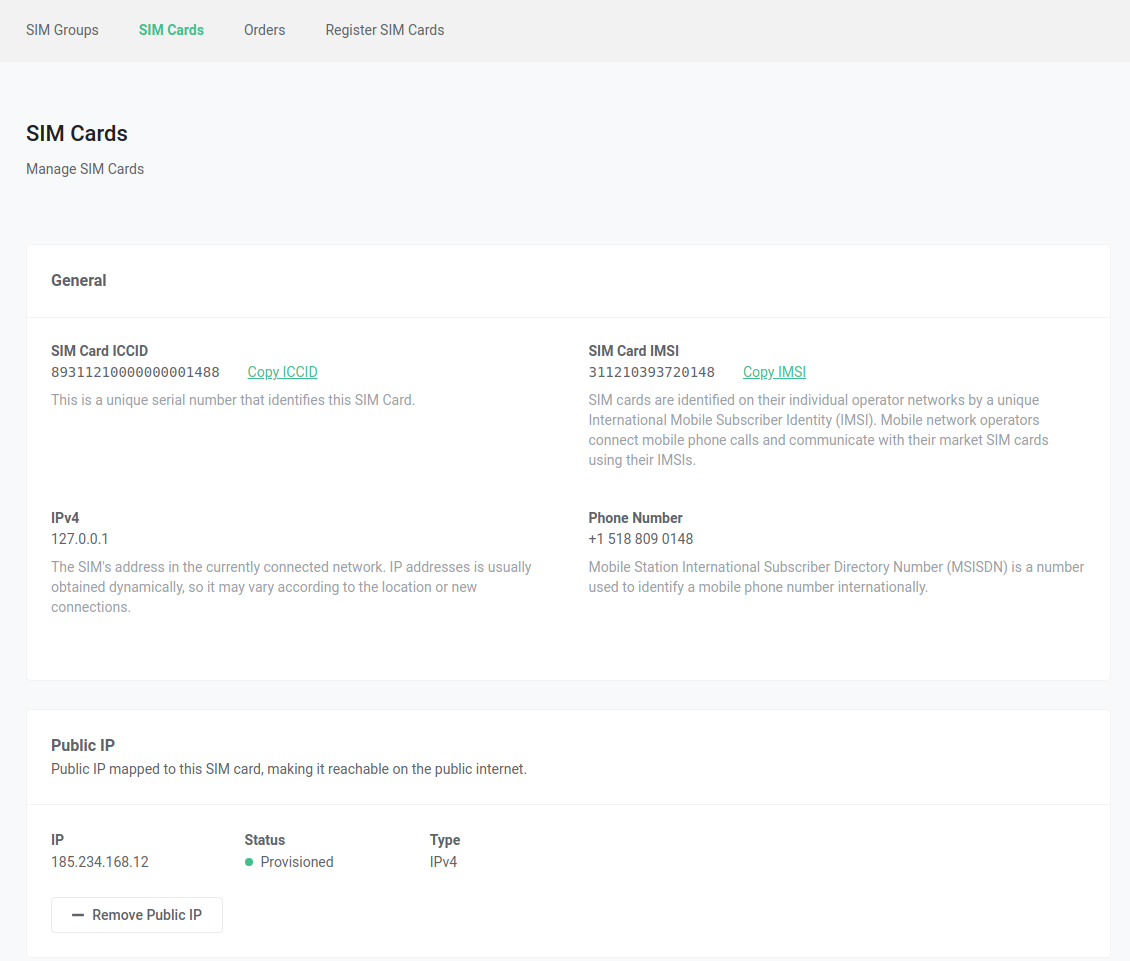Click the General section heading

tap(79, 280)
